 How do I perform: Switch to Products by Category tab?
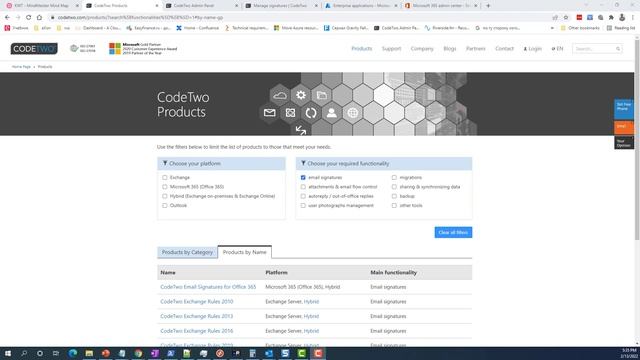click(187, 252)
